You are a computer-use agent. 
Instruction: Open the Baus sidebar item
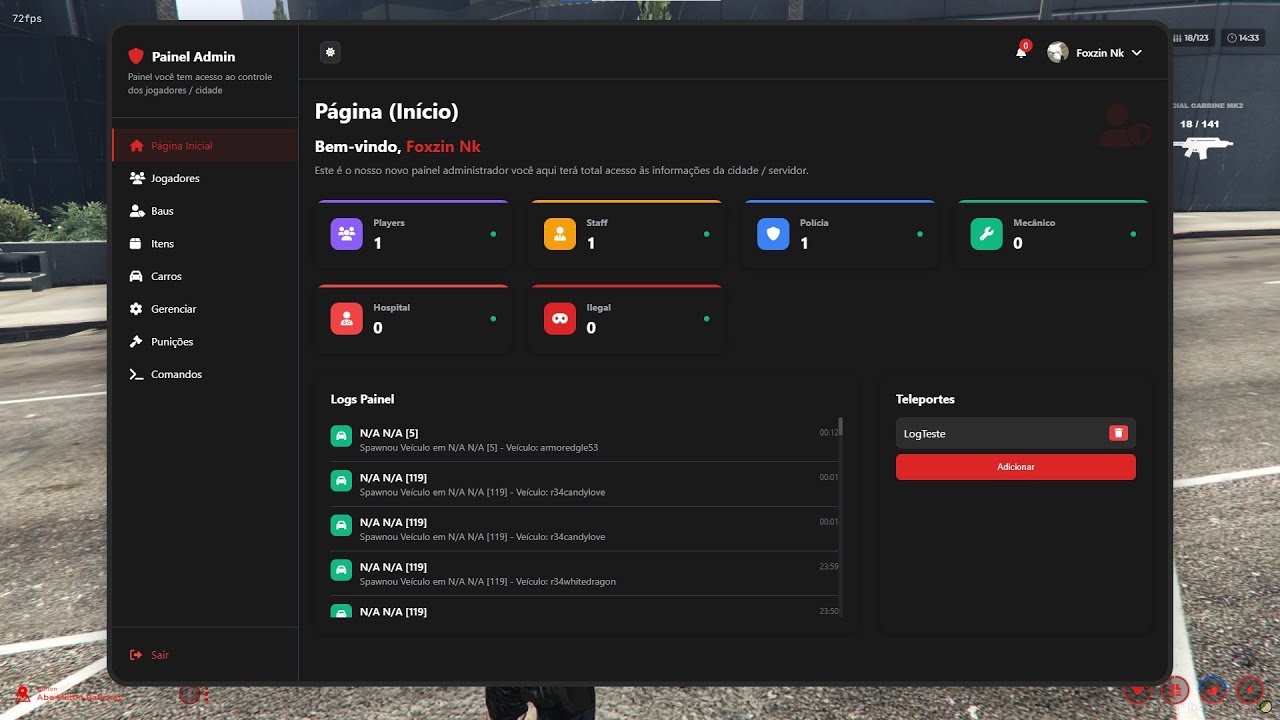pyautogui.click(x=205, y=211)
